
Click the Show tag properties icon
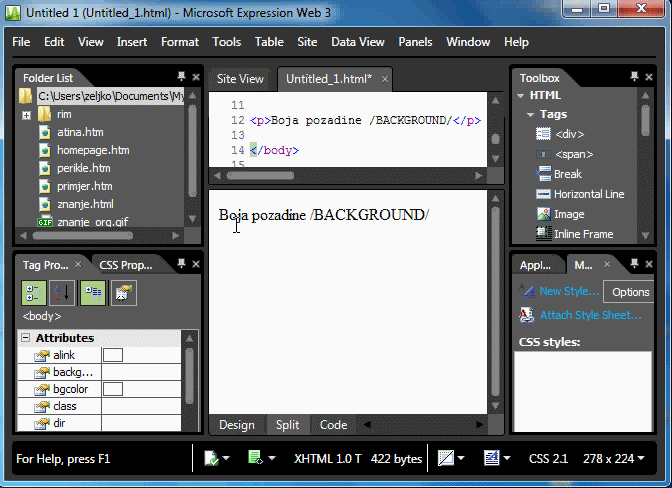click(x=124, y=293)
